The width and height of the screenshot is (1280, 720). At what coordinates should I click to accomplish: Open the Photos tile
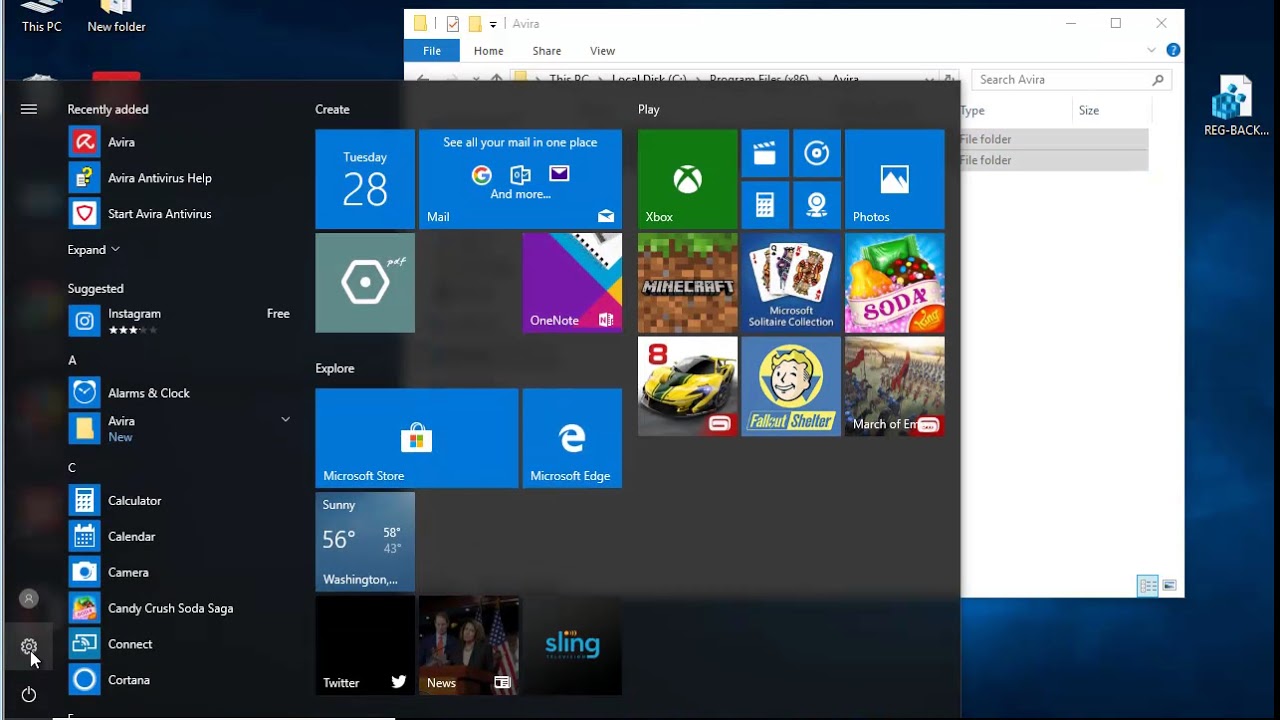pyautogui.click(x=894, y=179)
